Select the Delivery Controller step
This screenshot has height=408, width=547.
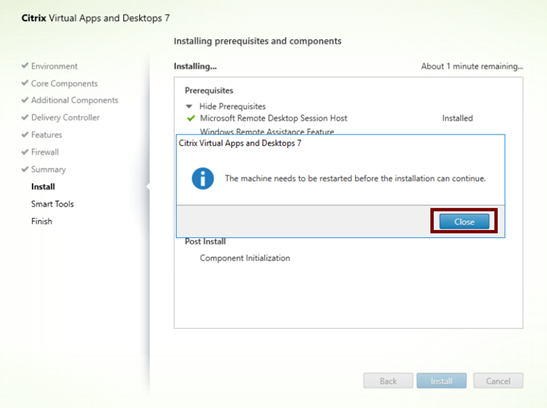click(65, 118)
